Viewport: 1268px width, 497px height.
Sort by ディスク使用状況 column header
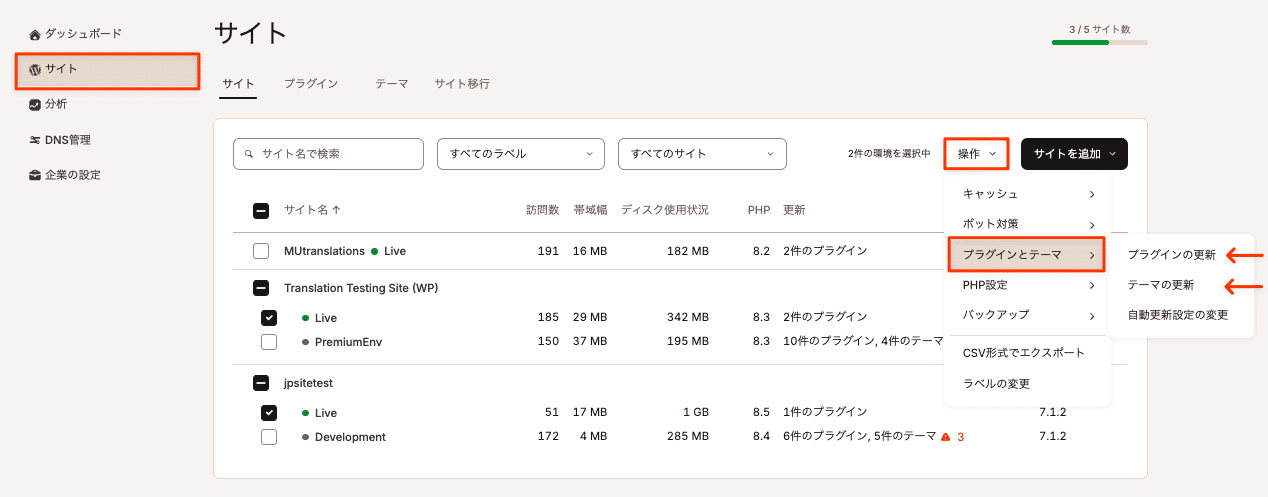(665, 210)
